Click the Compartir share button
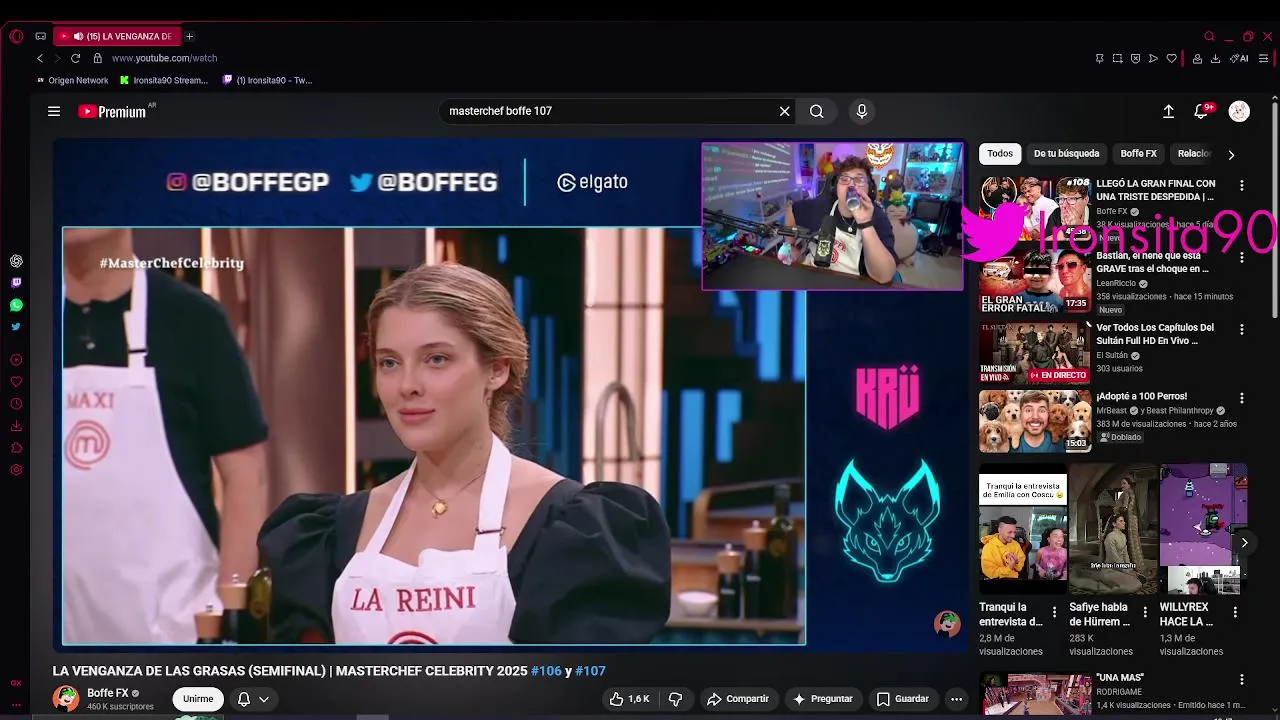 [x=738, y=699]
